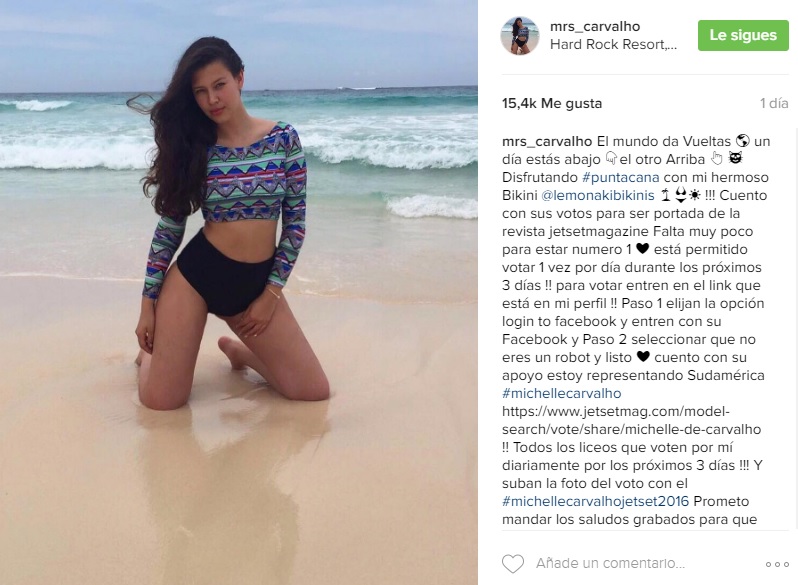Open the #michellecarvalhojetset2016 hashtag
The image size is (798, 585).
[x=595, y=501]
